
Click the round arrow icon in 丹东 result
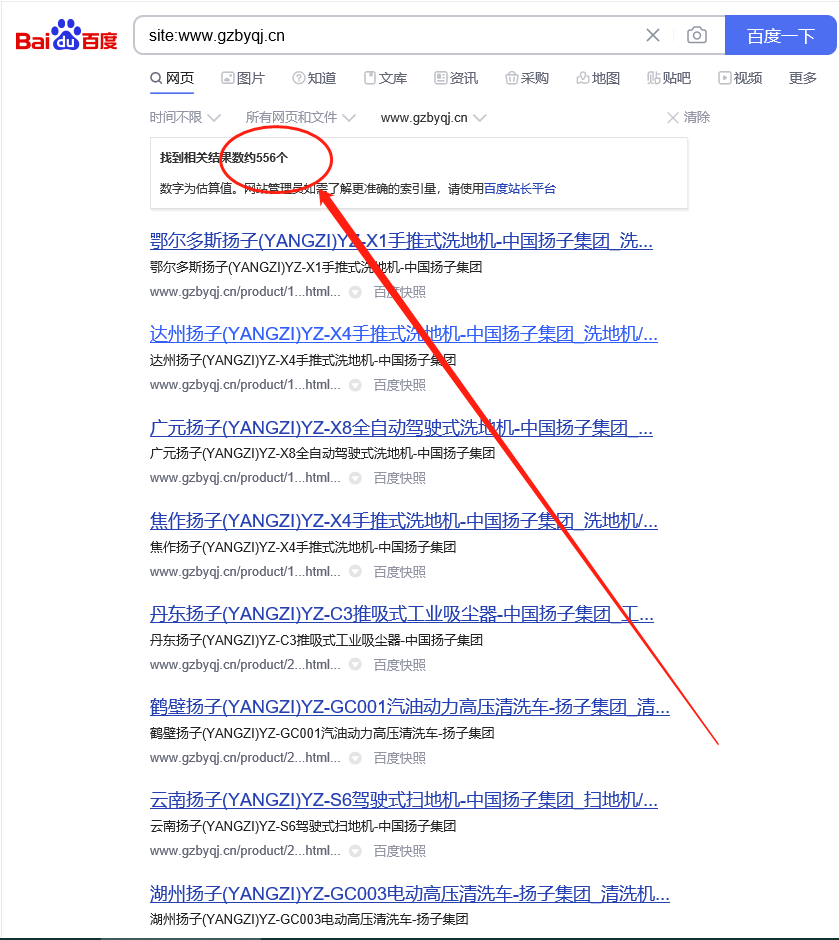355,665
